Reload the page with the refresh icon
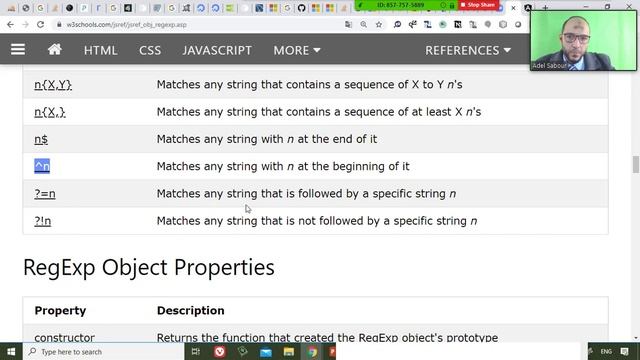640x360 pixels. tap(40, 24)
